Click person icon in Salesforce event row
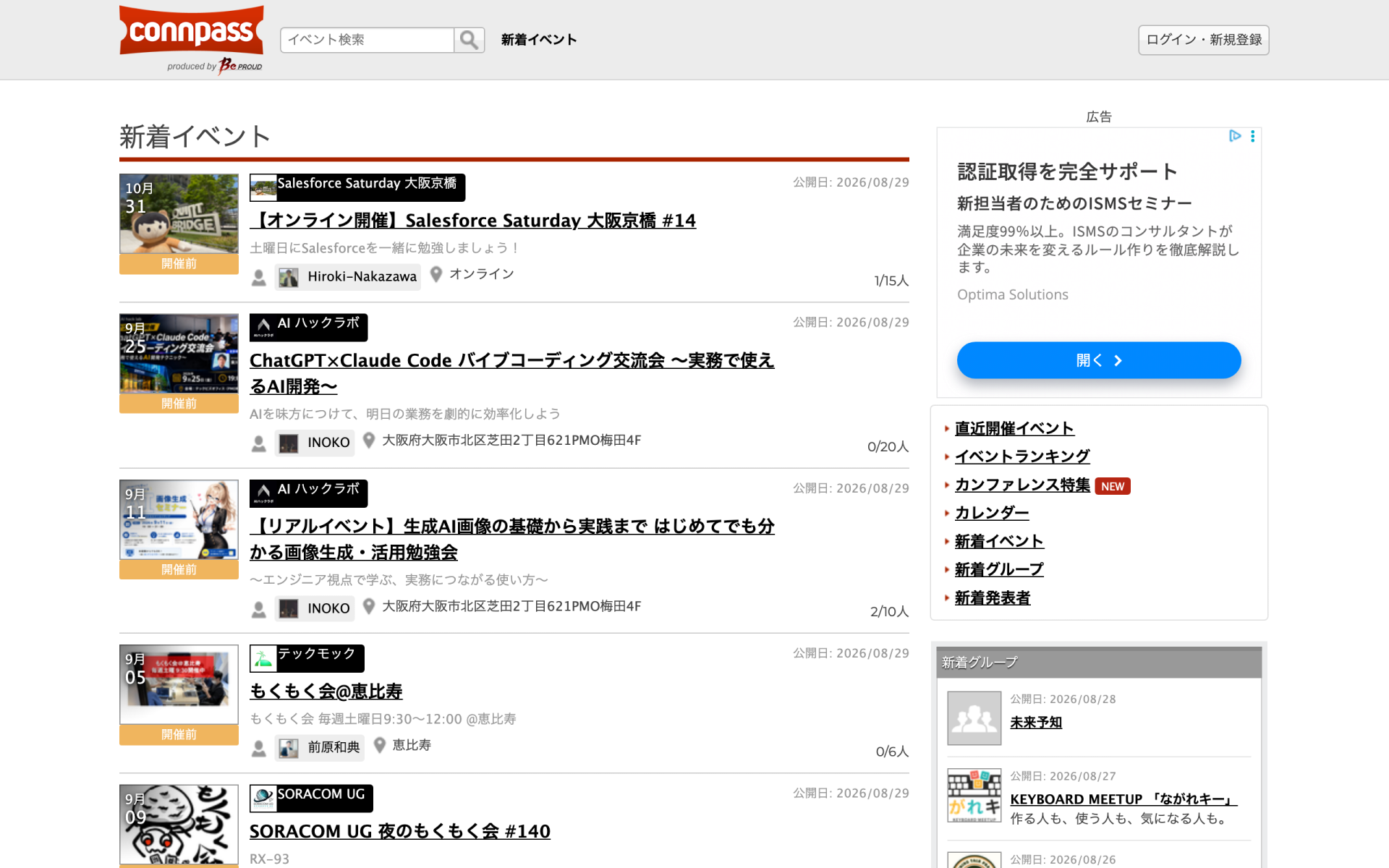Screen dimensions: 1389x868 (x=259, y=278)
